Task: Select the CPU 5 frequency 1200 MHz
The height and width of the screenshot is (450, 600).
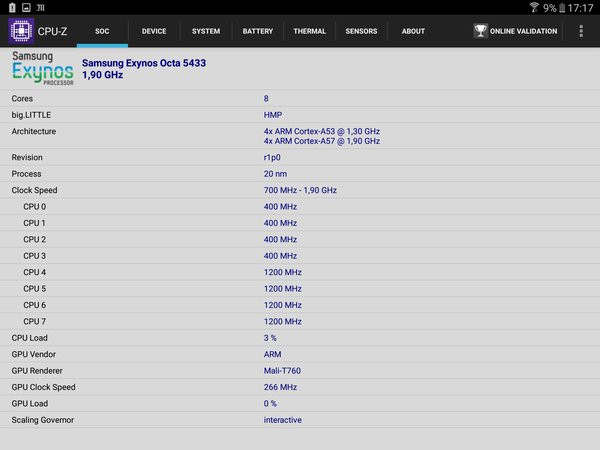Action: (283, 289)
